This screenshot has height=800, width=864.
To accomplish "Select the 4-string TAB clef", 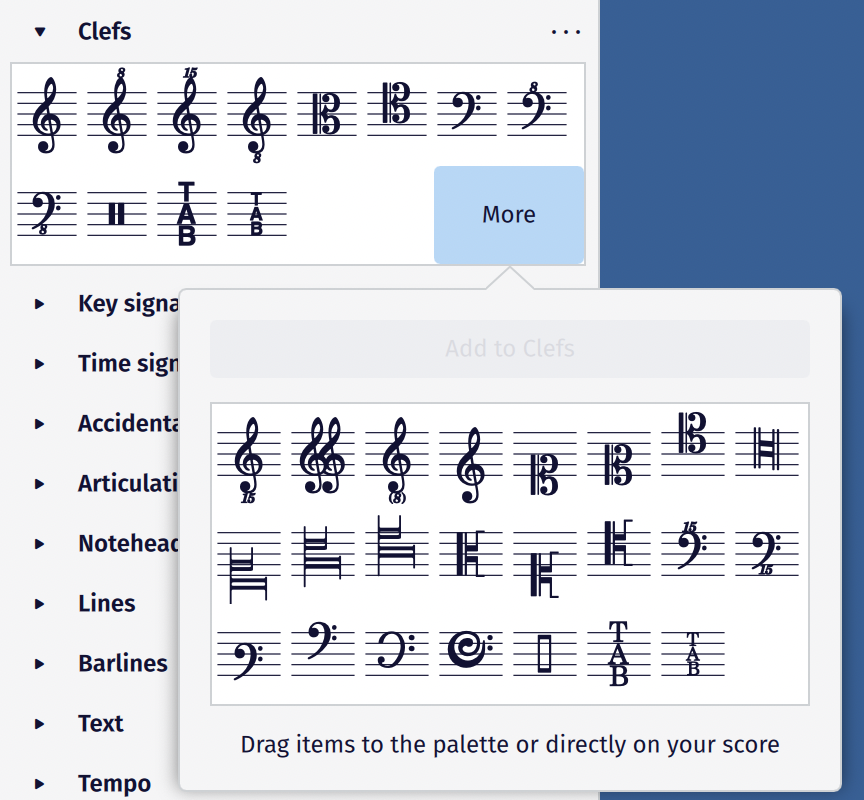I will (256, 210).
